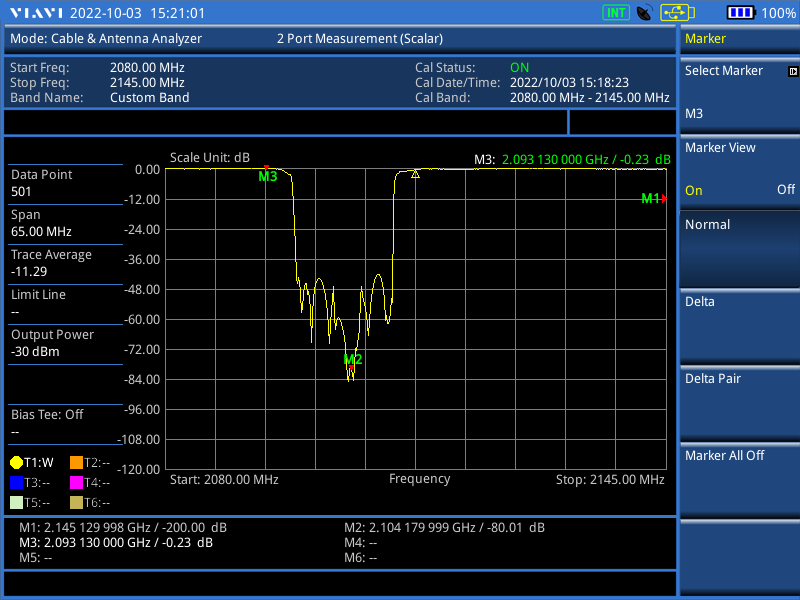Image resolution: width=800 pixels, height=600 pixels.
Task: Open the Select Marker M3 softkey
Action: pos(739,94)
